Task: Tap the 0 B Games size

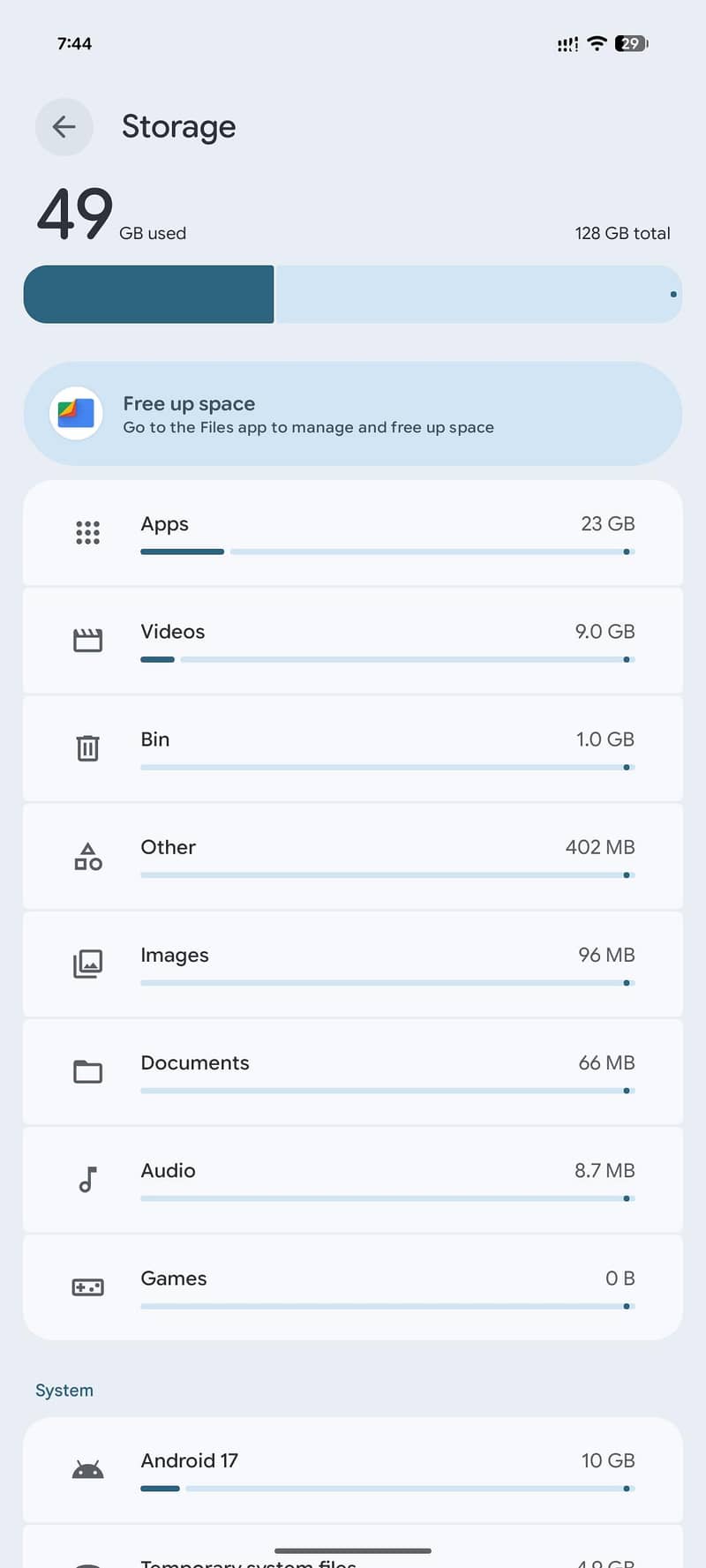Action: coord(620,1279)
